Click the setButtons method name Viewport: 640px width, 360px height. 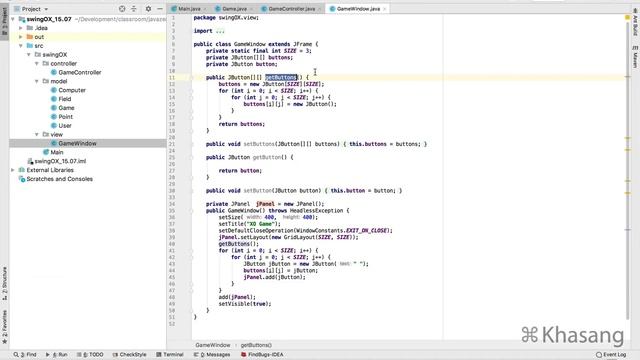[259, 144]
